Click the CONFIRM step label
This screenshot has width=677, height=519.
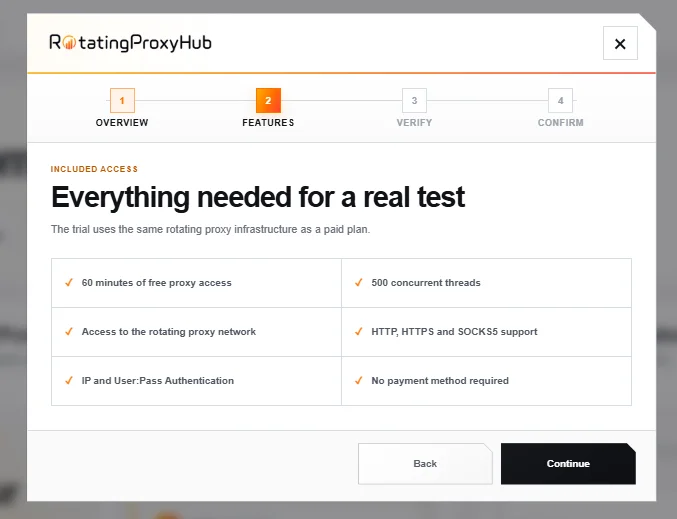560,123
